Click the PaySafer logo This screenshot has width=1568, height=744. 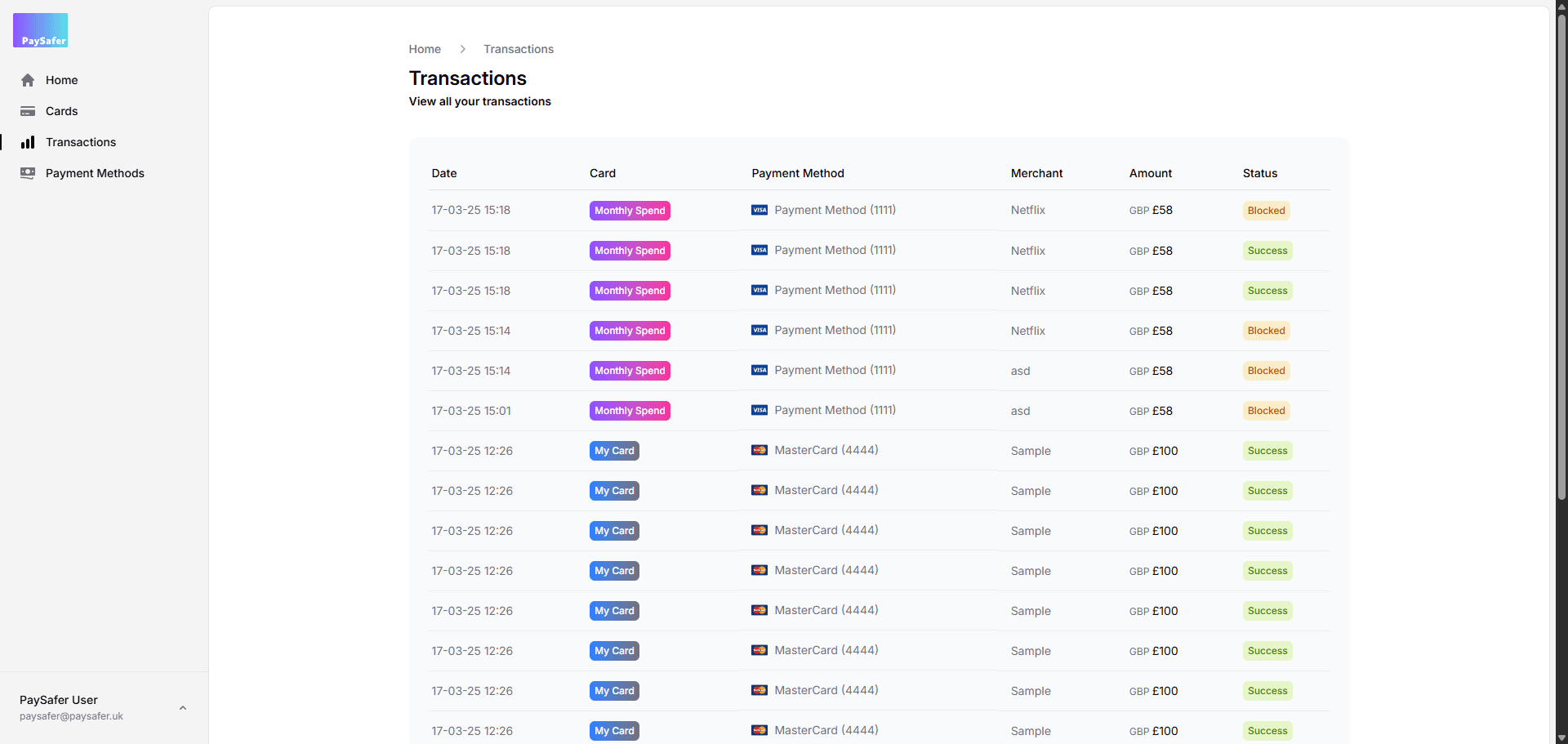41,30
